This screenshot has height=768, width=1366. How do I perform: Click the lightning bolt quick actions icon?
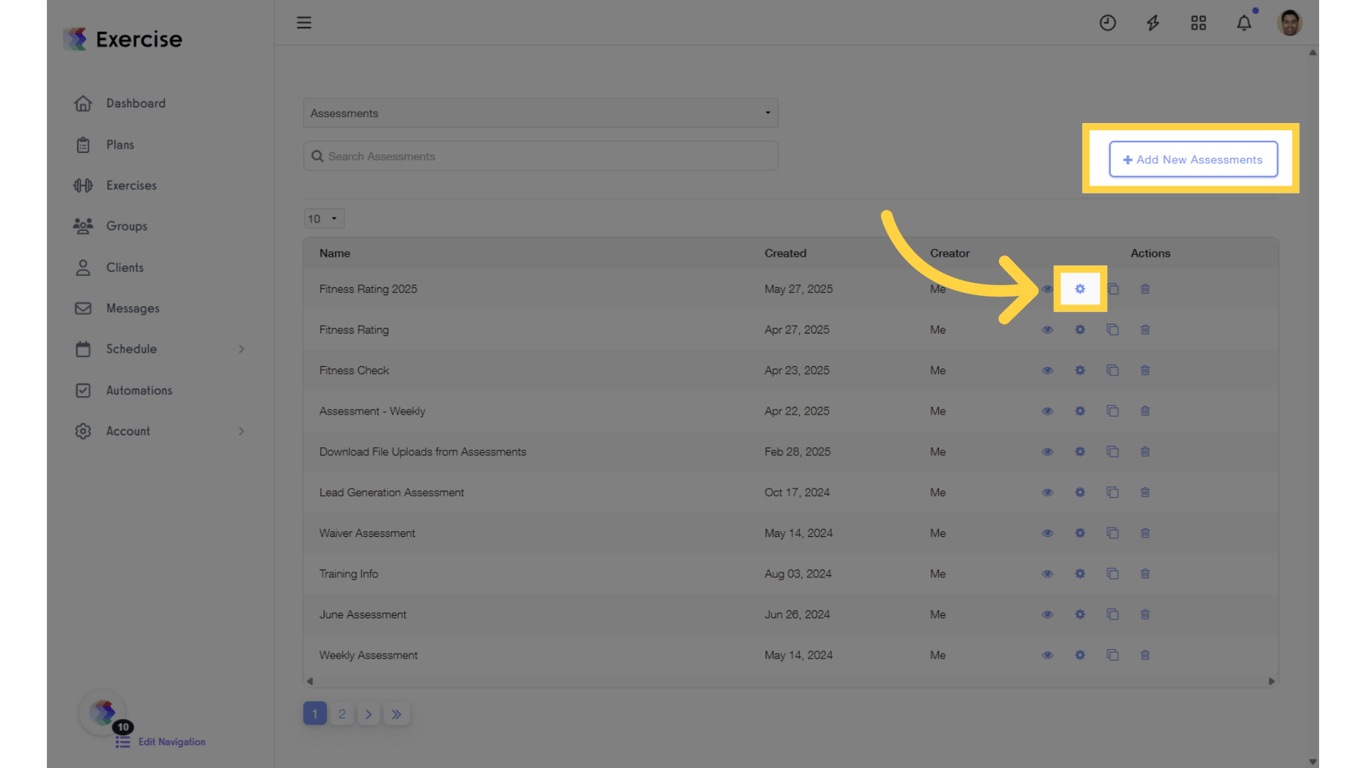pyautogui.click(x=1153, y=22)
